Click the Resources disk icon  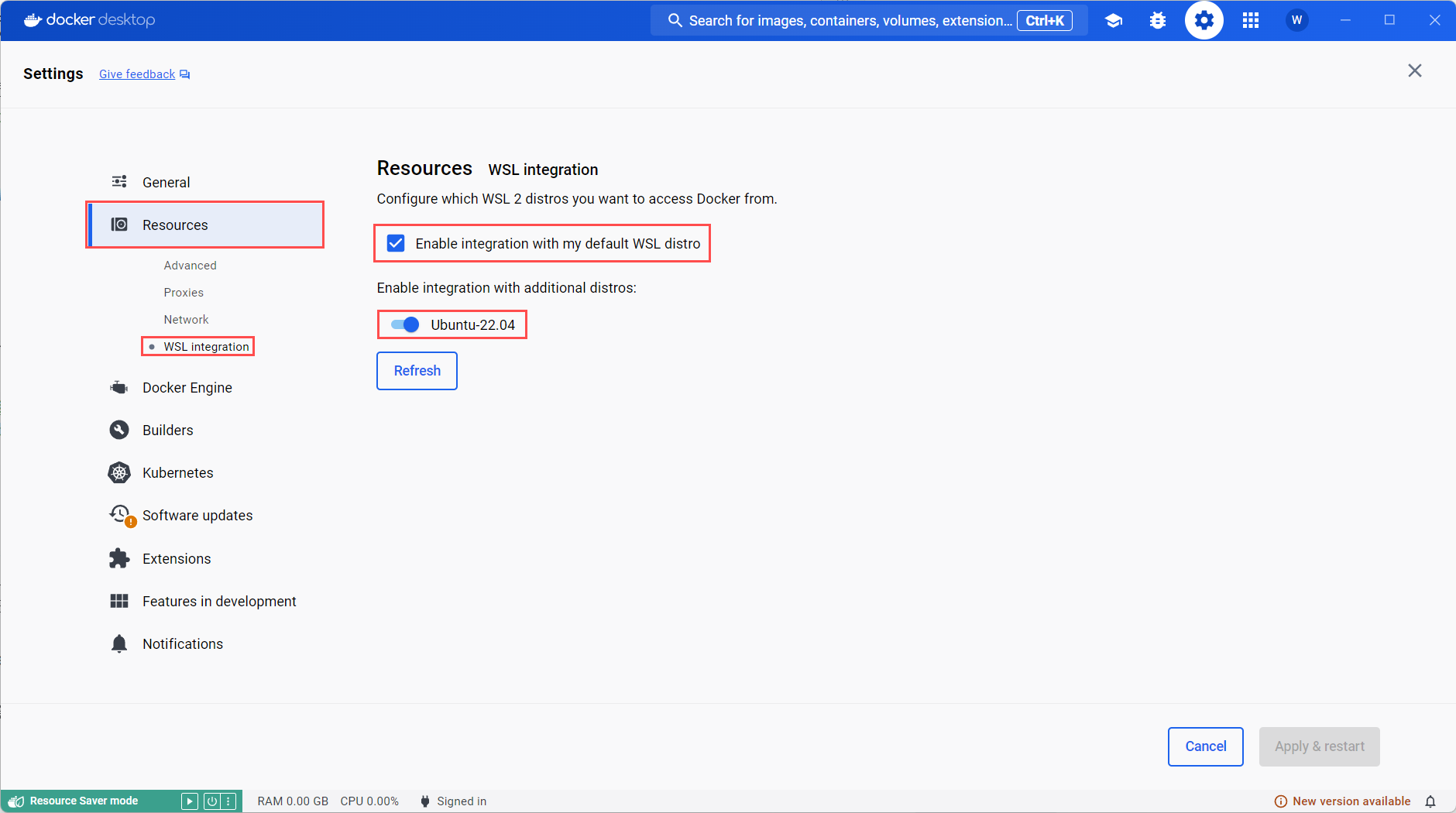119,225
